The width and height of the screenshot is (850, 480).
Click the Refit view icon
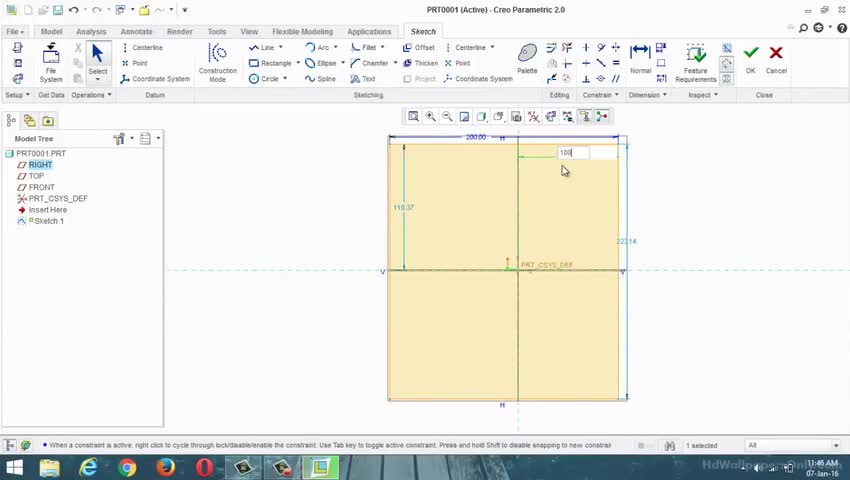[x=414, y=116]
